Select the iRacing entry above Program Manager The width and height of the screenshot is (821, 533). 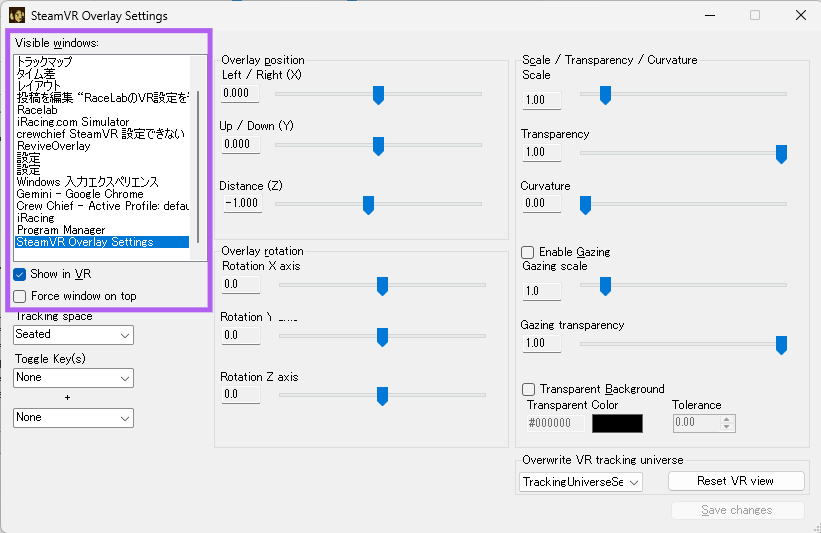coord(102,218)
